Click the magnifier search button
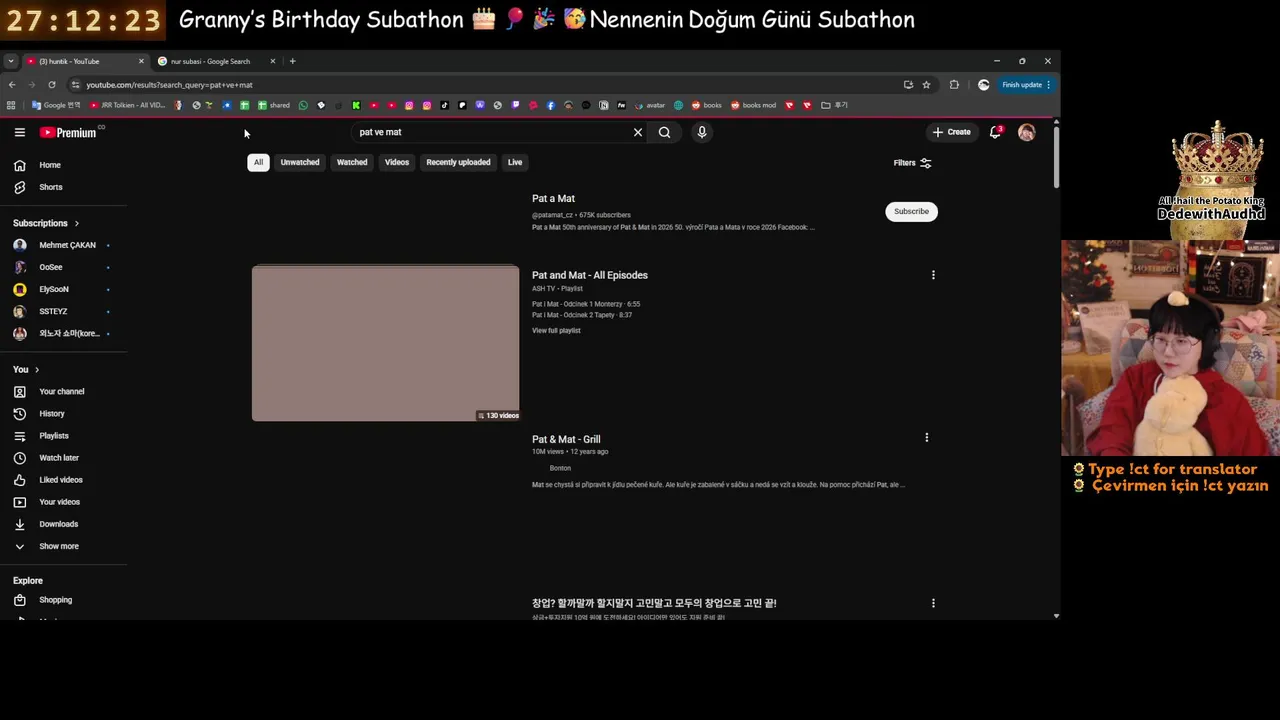The height and width of the screenshot is (720, 1280). click(x=664, y=132)
